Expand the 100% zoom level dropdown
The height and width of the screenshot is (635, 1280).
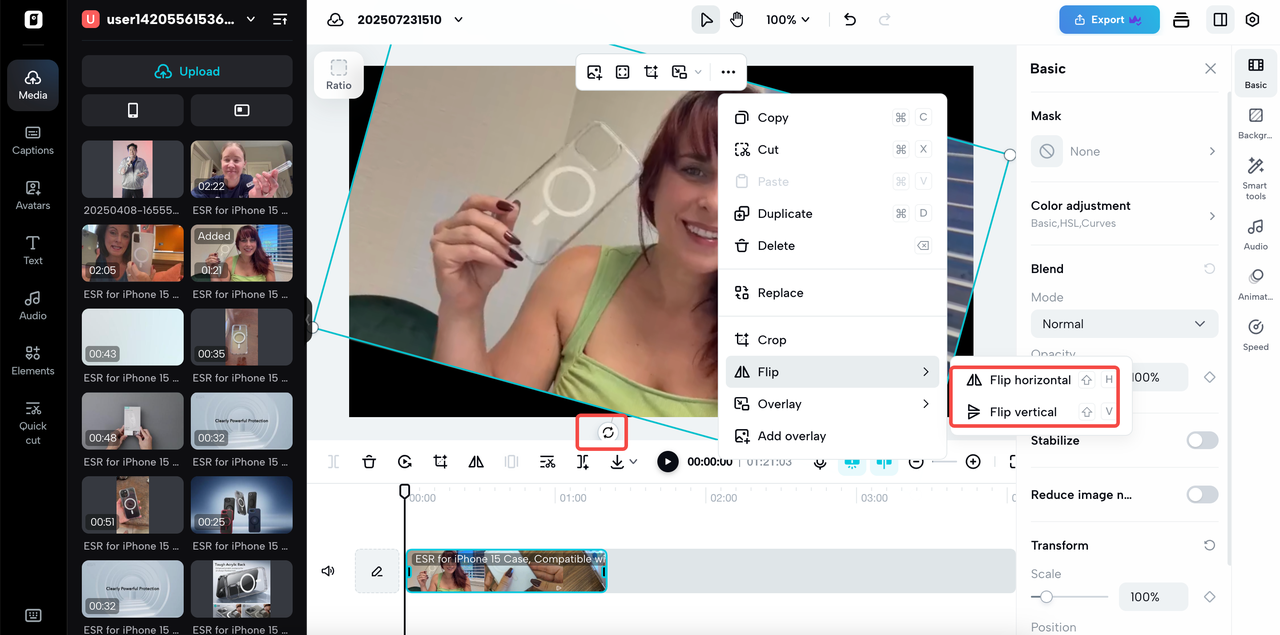pos(788,19)
